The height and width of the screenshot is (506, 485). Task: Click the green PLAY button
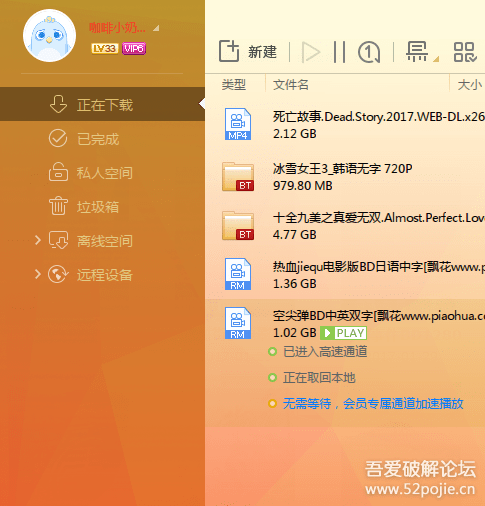click(x=343, y=333)
